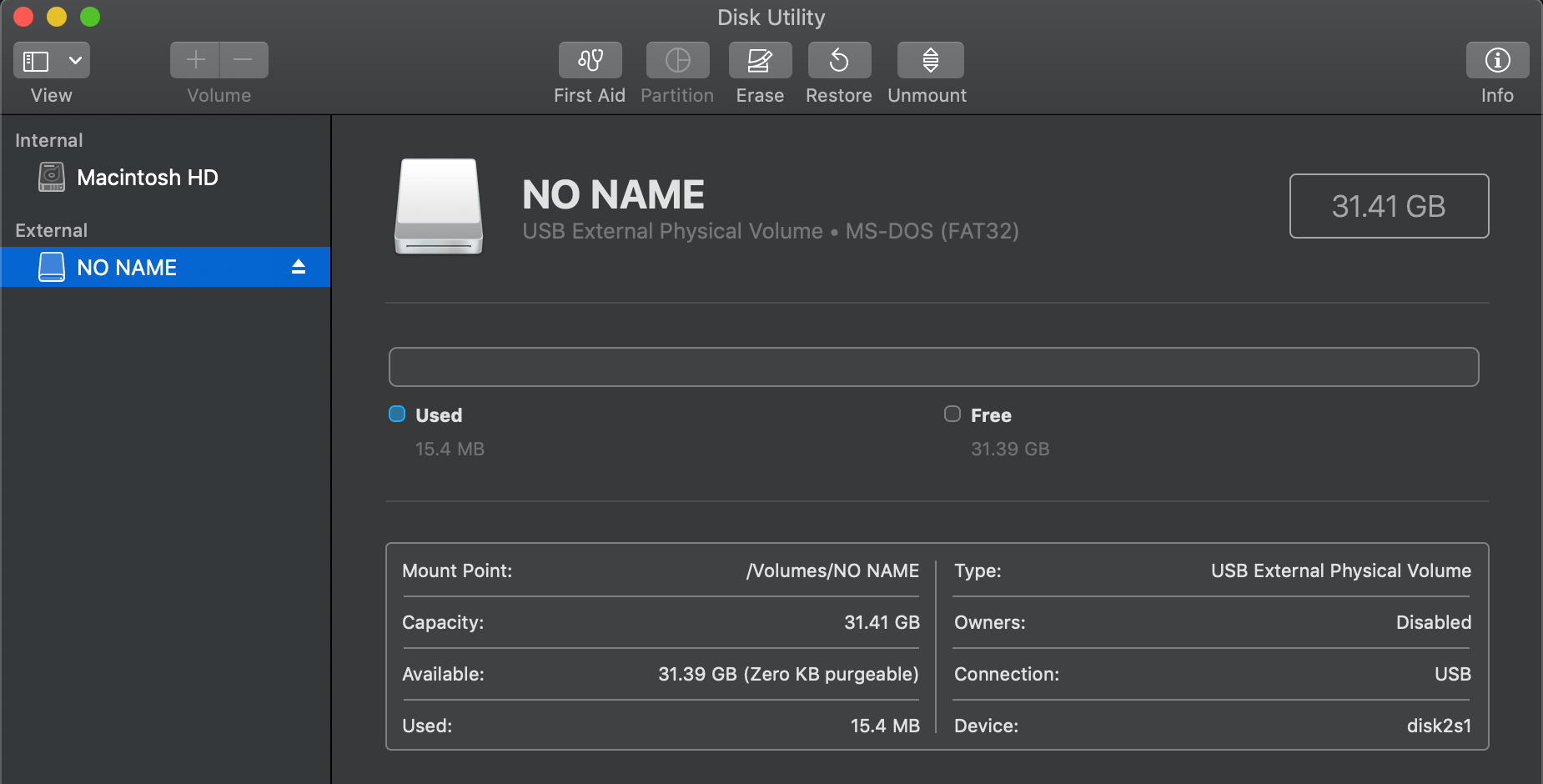The image size is (1543, 784).
Task: Click the Remove Volume minus button
Action: click(243, 59)
